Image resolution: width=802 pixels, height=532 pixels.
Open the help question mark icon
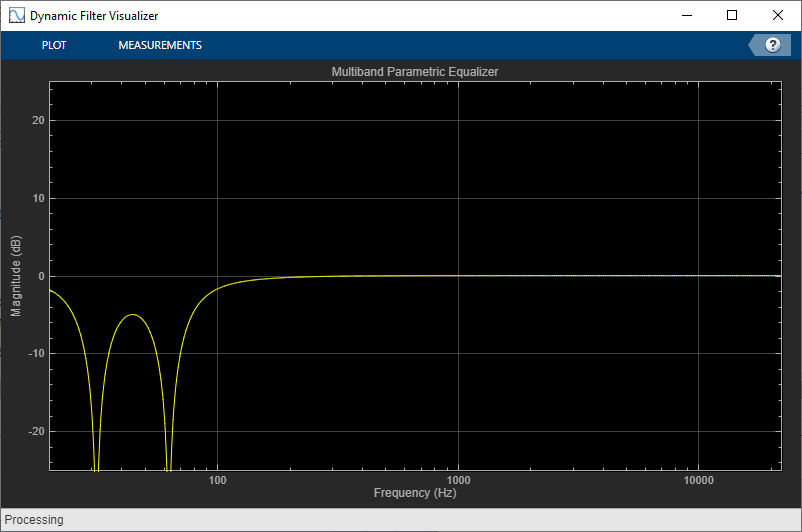pos(772,45)
